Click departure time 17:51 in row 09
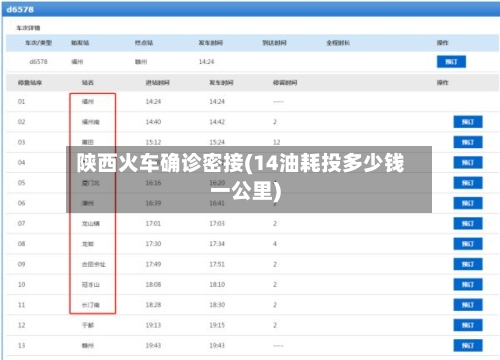This screenshot has width=500, height=360. coord(217,264)
